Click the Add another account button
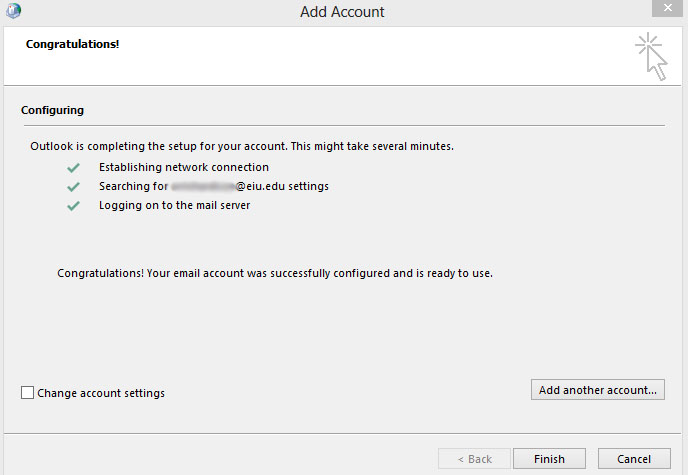The width and height of the screenshot is (688, 475). [597, 390]
